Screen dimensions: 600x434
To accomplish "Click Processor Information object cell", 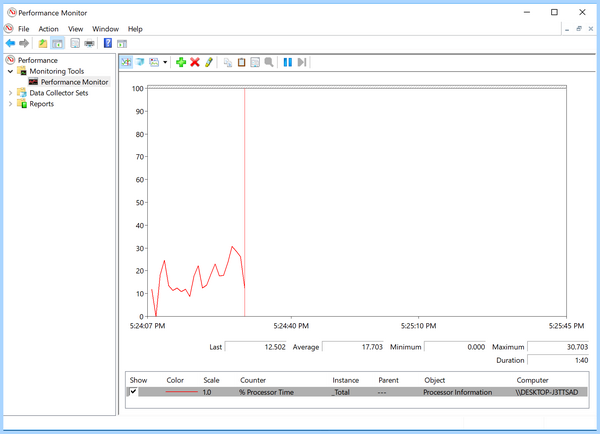I will 457,392.
